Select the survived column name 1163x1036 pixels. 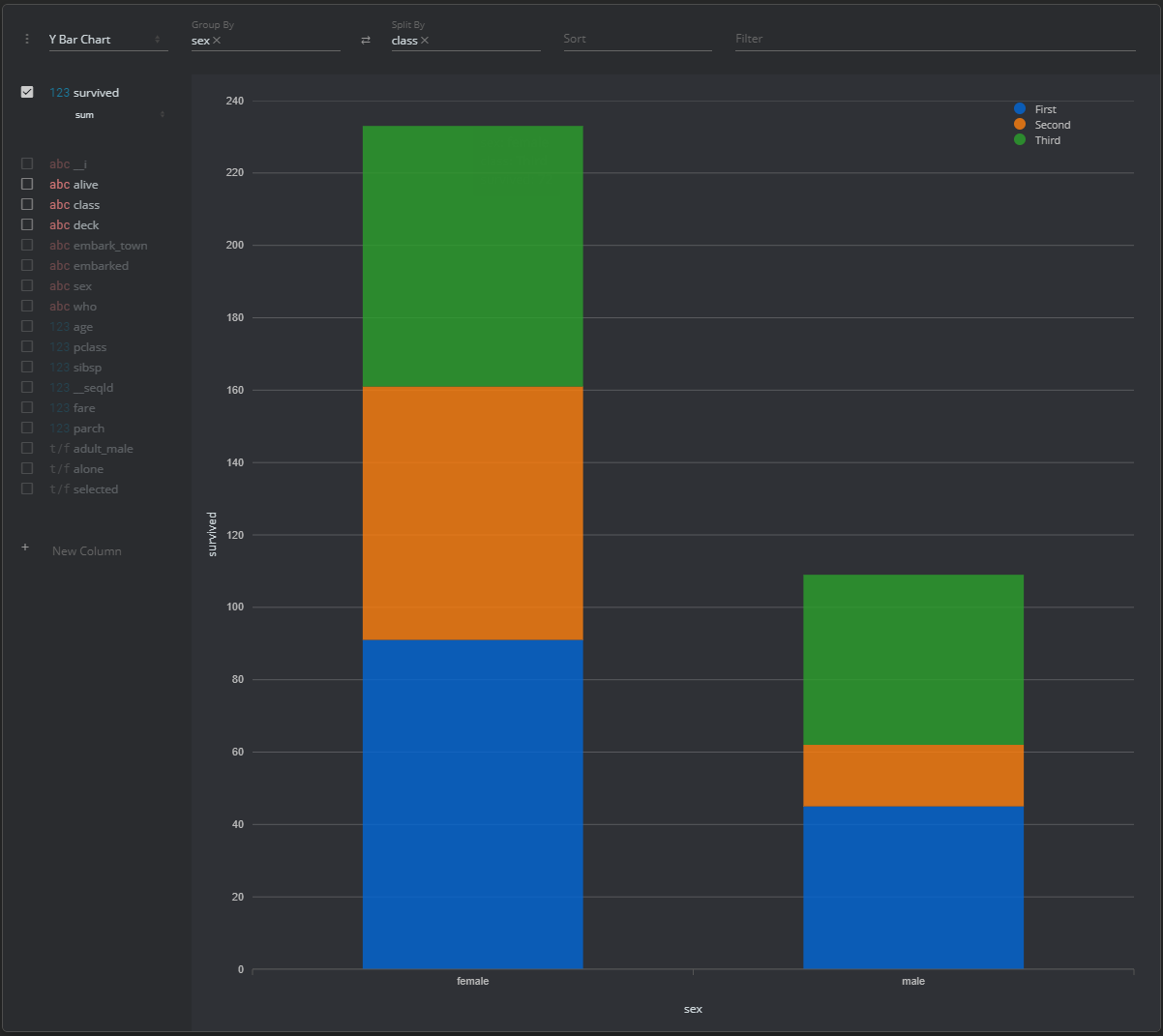pyautogui.click(x=97, y=93)
